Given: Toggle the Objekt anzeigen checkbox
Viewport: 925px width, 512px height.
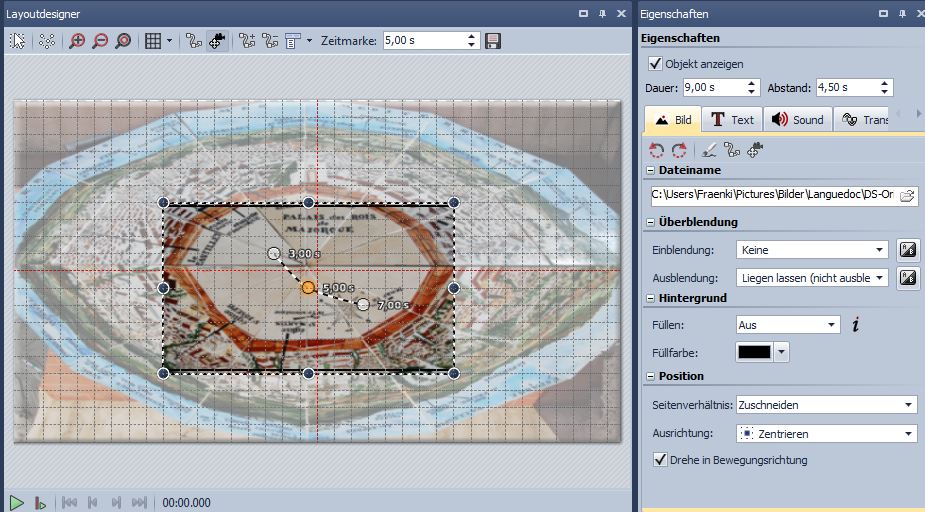Looking at the screenshot, I should [656, 64].
